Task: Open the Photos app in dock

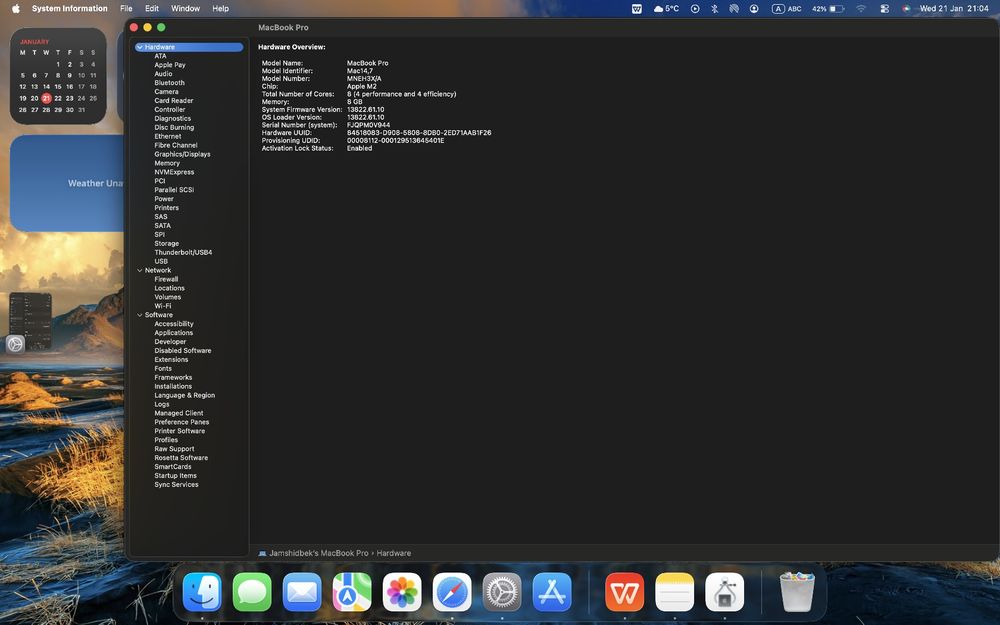Action: [402, 592]
